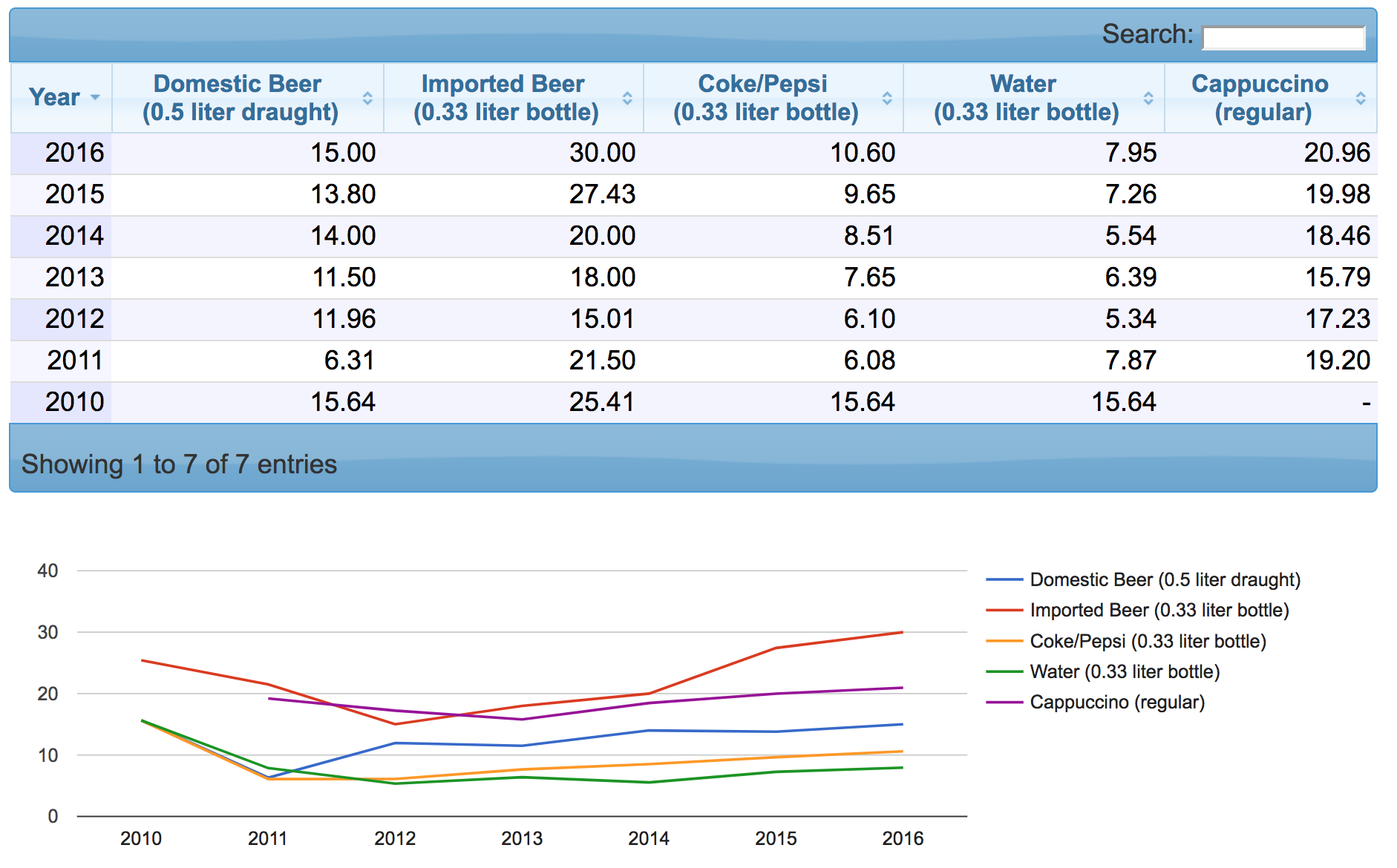Click Water value 5.34 for 2012

pos(1131,320)
